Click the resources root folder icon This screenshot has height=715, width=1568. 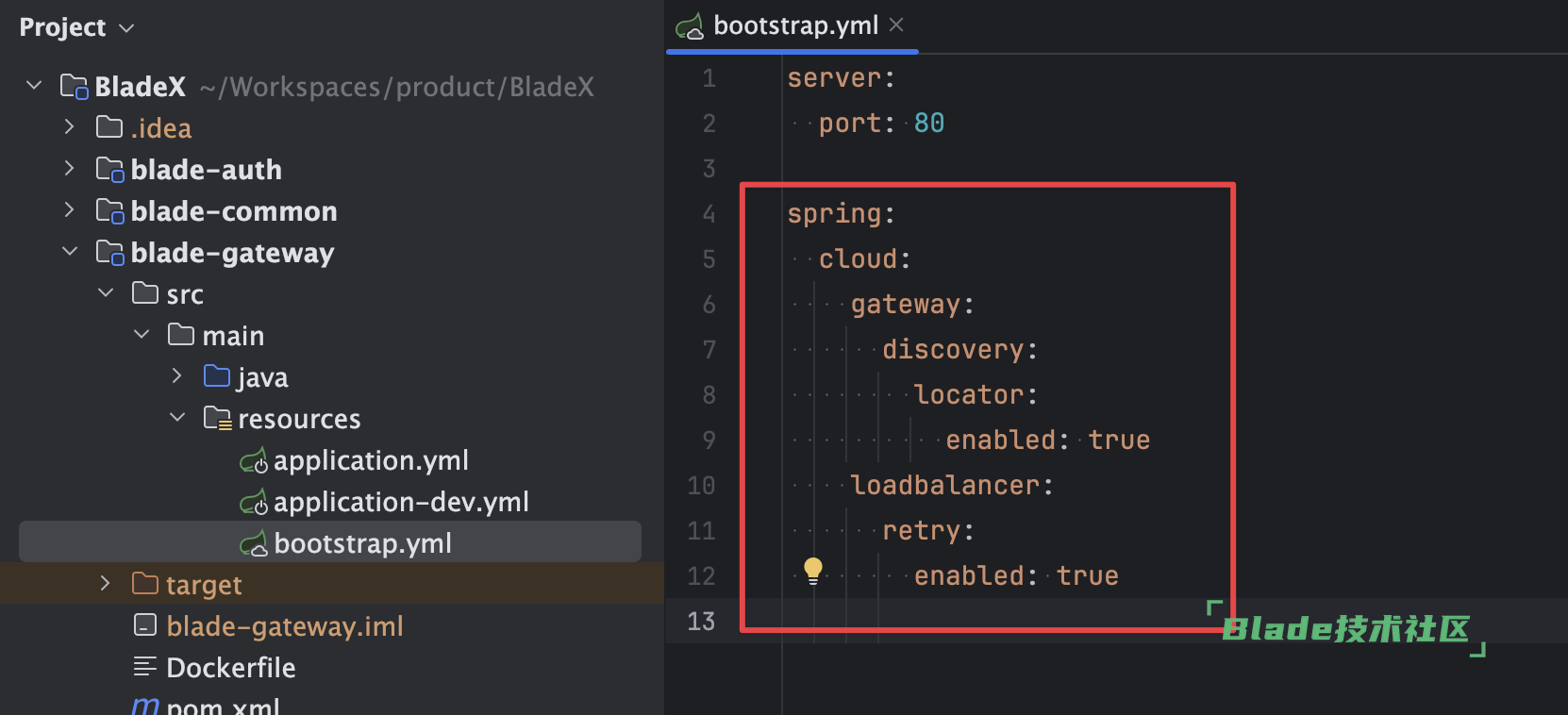(x=218, y=419)
